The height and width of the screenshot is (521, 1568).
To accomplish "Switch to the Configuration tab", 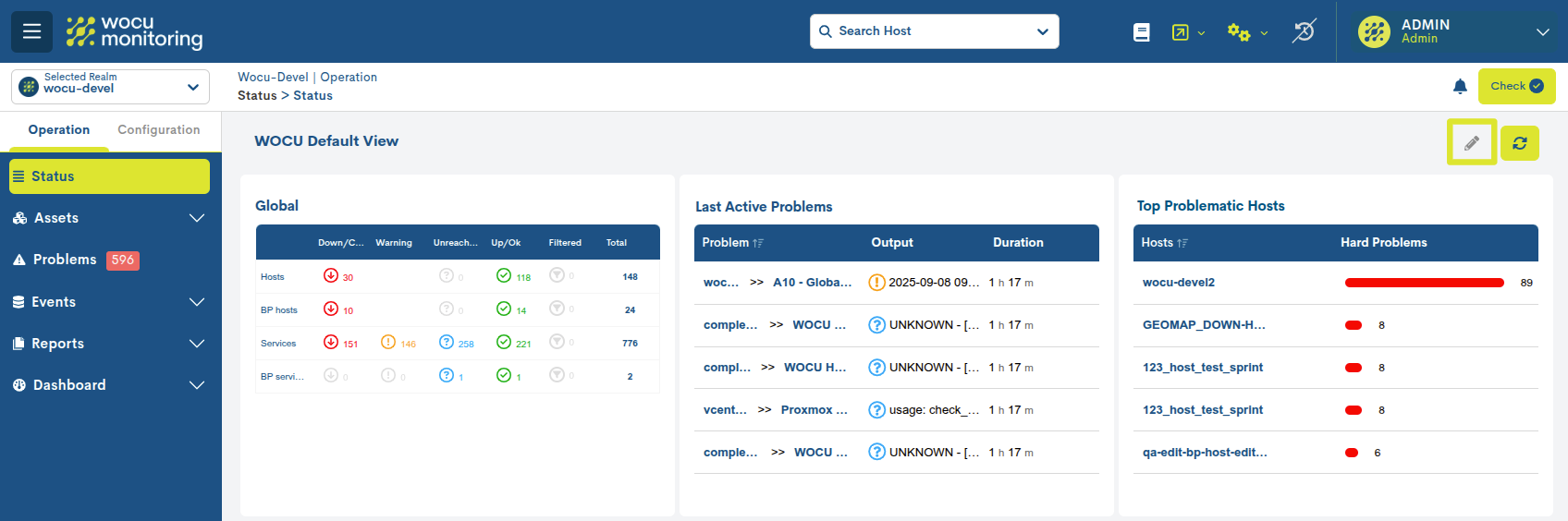I will tap(158, 130).
